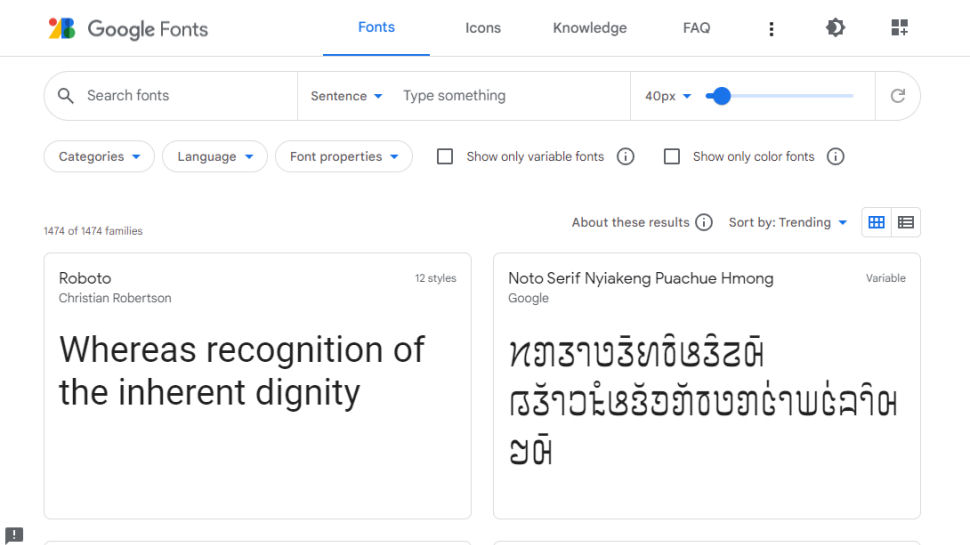Open the Knowledge tab
The width and height of the screenshot is (970, 545).
point(590,28)
